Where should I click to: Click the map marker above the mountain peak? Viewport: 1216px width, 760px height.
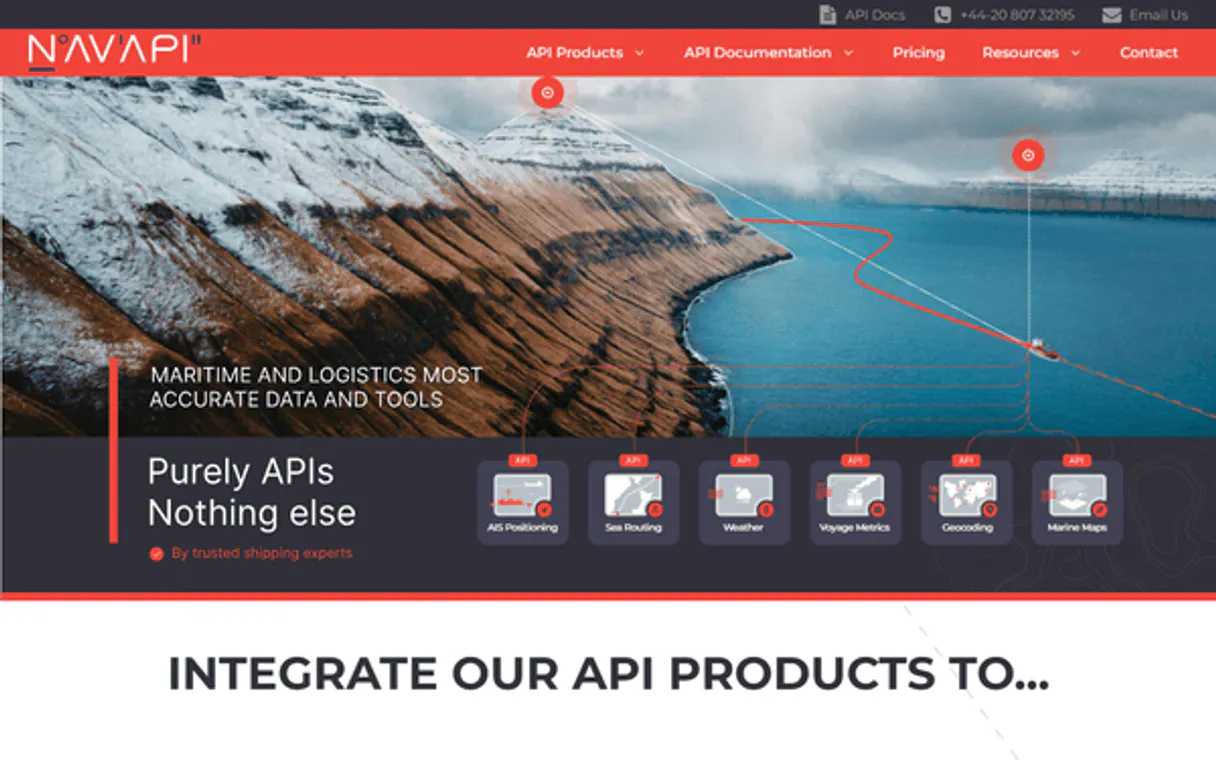[547, 93]
